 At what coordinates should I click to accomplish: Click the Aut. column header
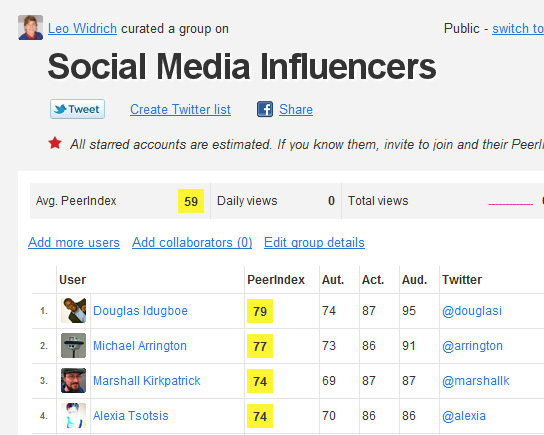pos(333,280)
